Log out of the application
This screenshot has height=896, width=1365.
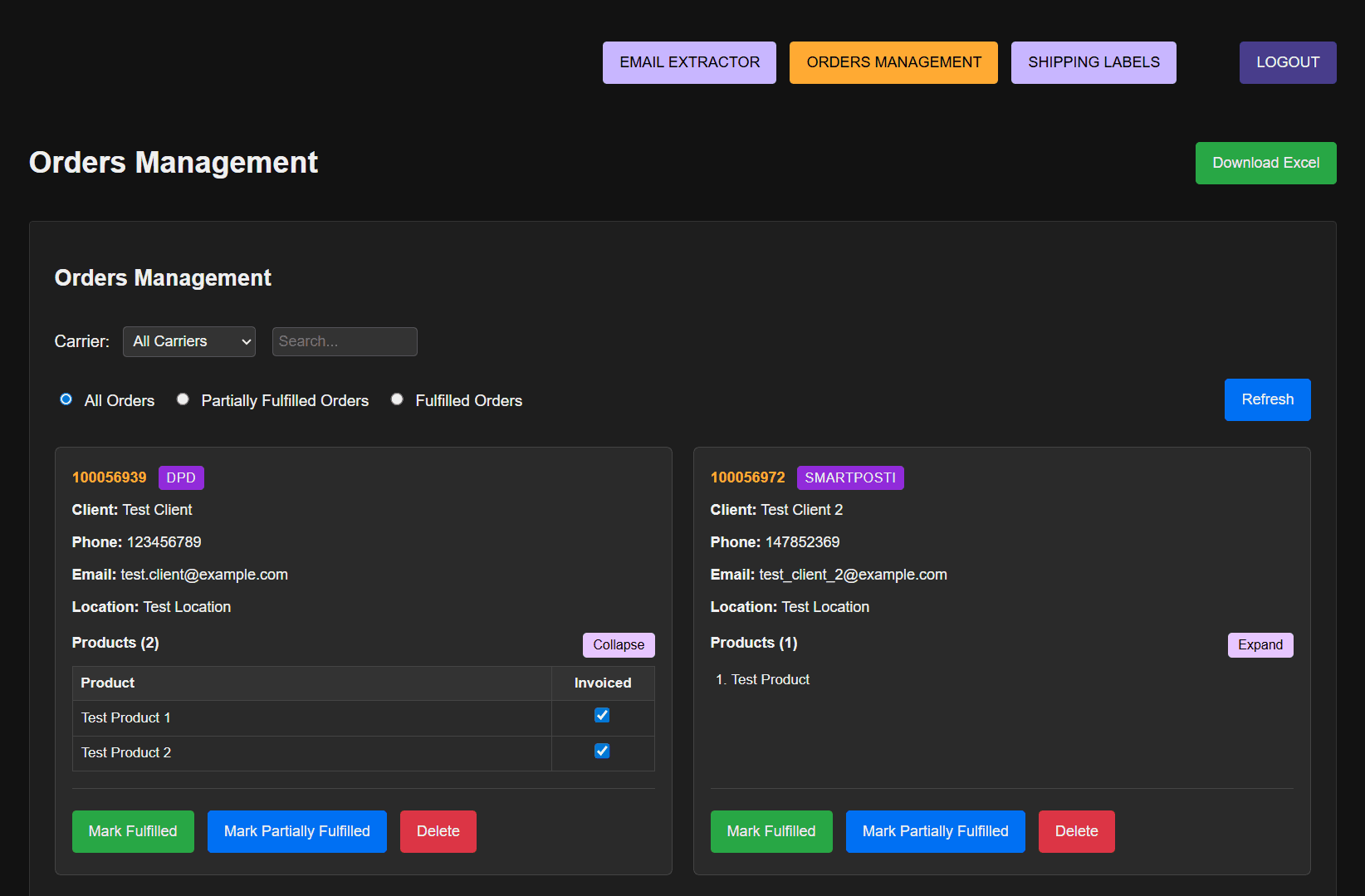coord(1288,62)
